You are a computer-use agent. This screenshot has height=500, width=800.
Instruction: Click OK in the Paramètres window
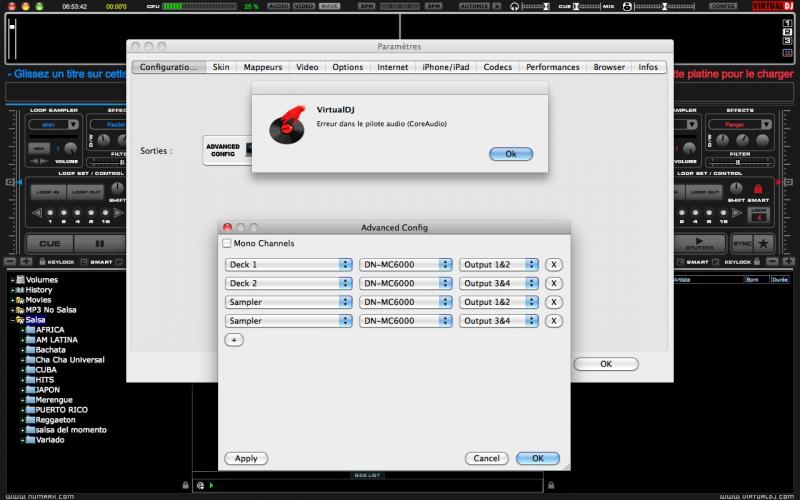606,364
